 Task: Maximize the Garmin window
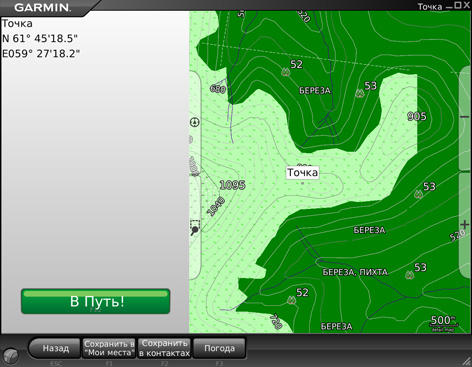(x=458, y=5)
